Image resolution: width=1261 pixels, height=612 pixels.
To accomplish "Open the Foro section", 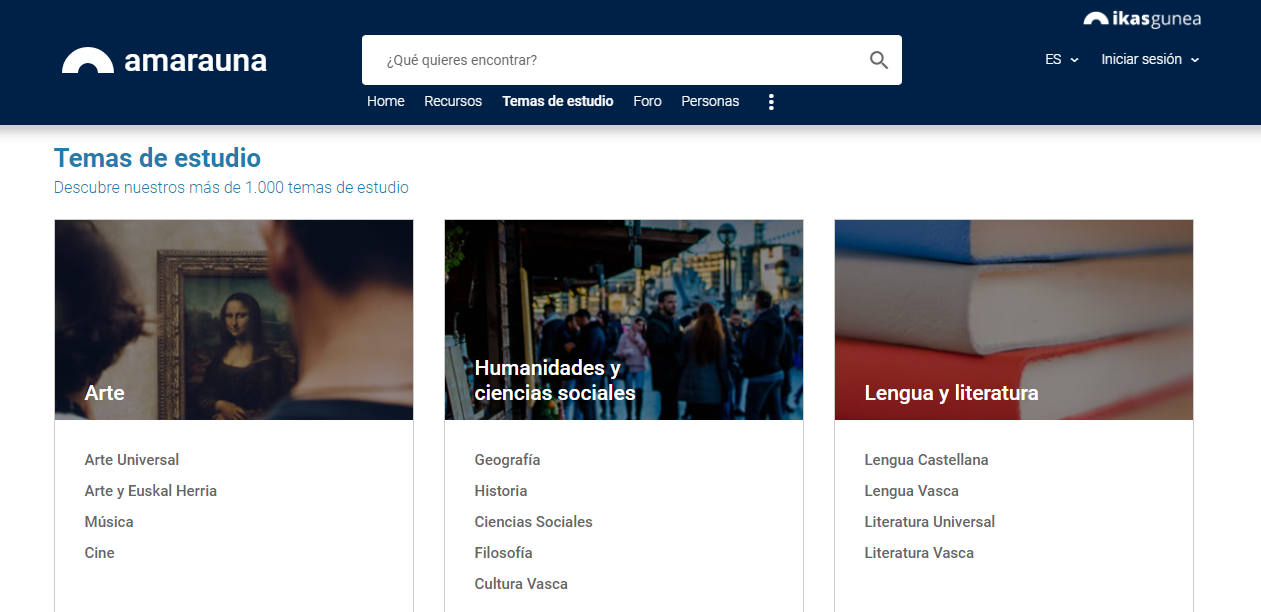I will coord(647,101).
